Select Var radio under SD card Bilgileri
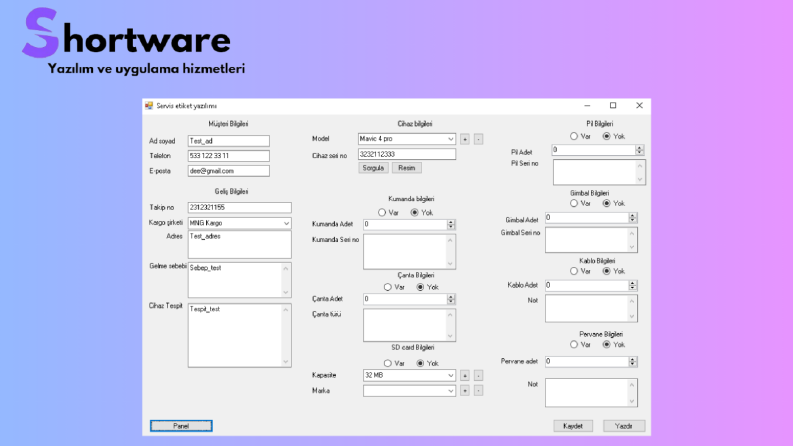The image size is (793, 446). point(387,363)
